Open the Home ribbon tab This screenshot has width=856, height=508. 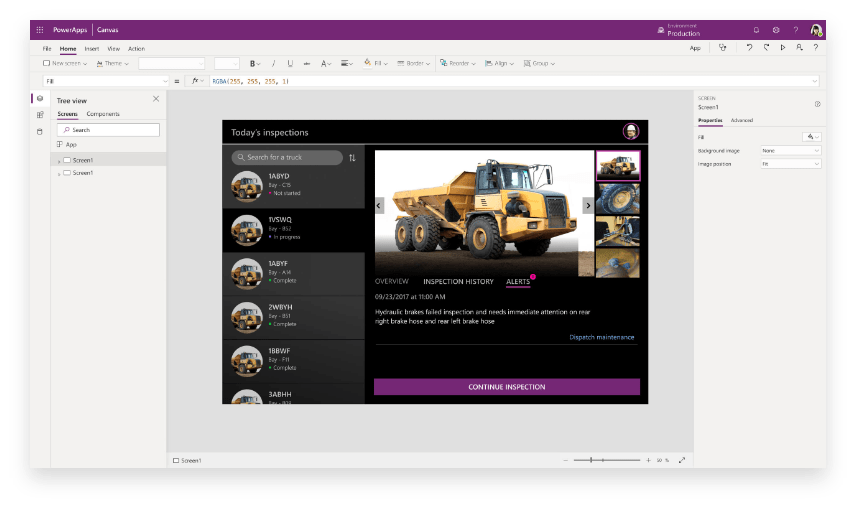(x=68, y=49)
